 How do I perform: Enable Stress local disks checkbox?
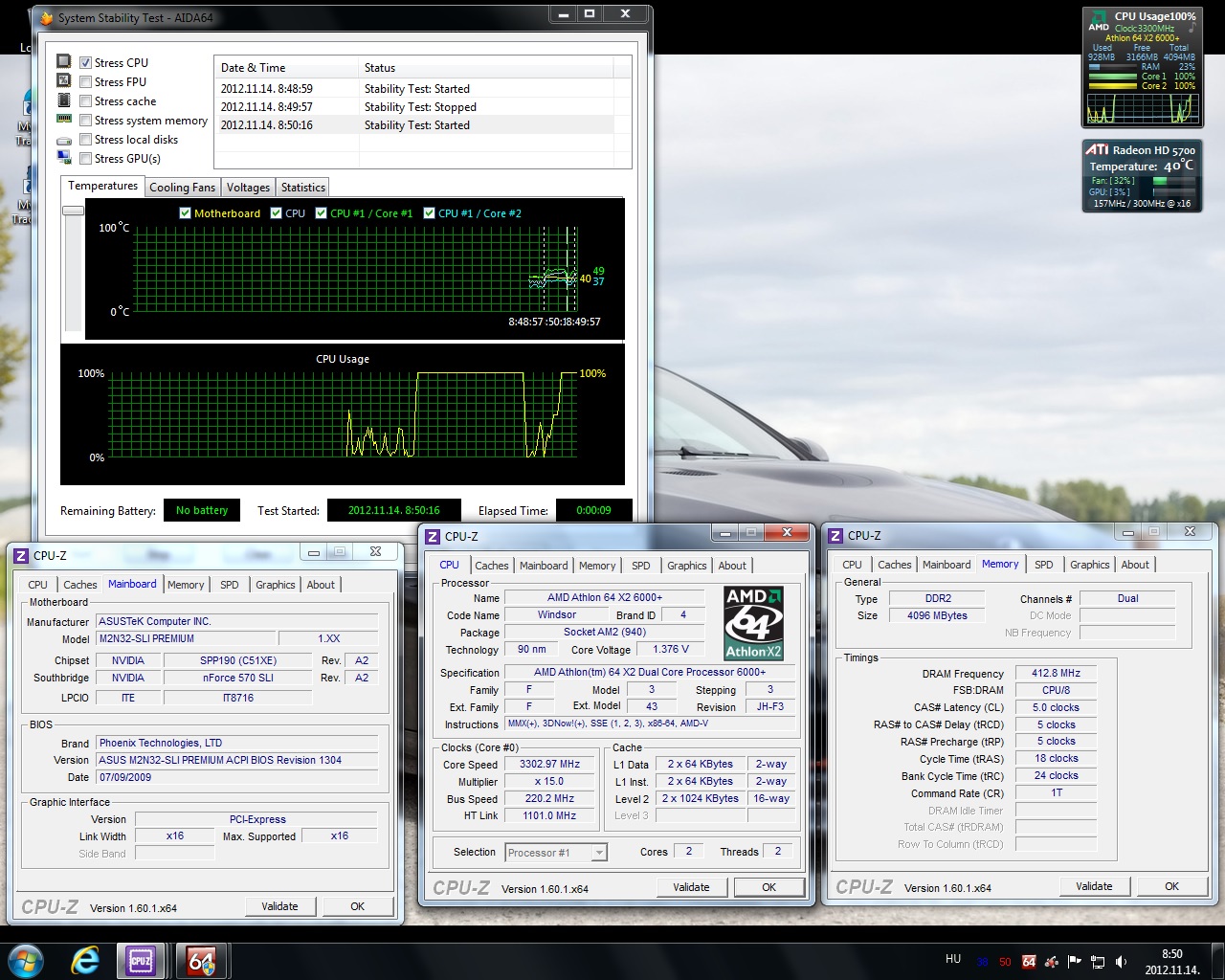(85, 140)
